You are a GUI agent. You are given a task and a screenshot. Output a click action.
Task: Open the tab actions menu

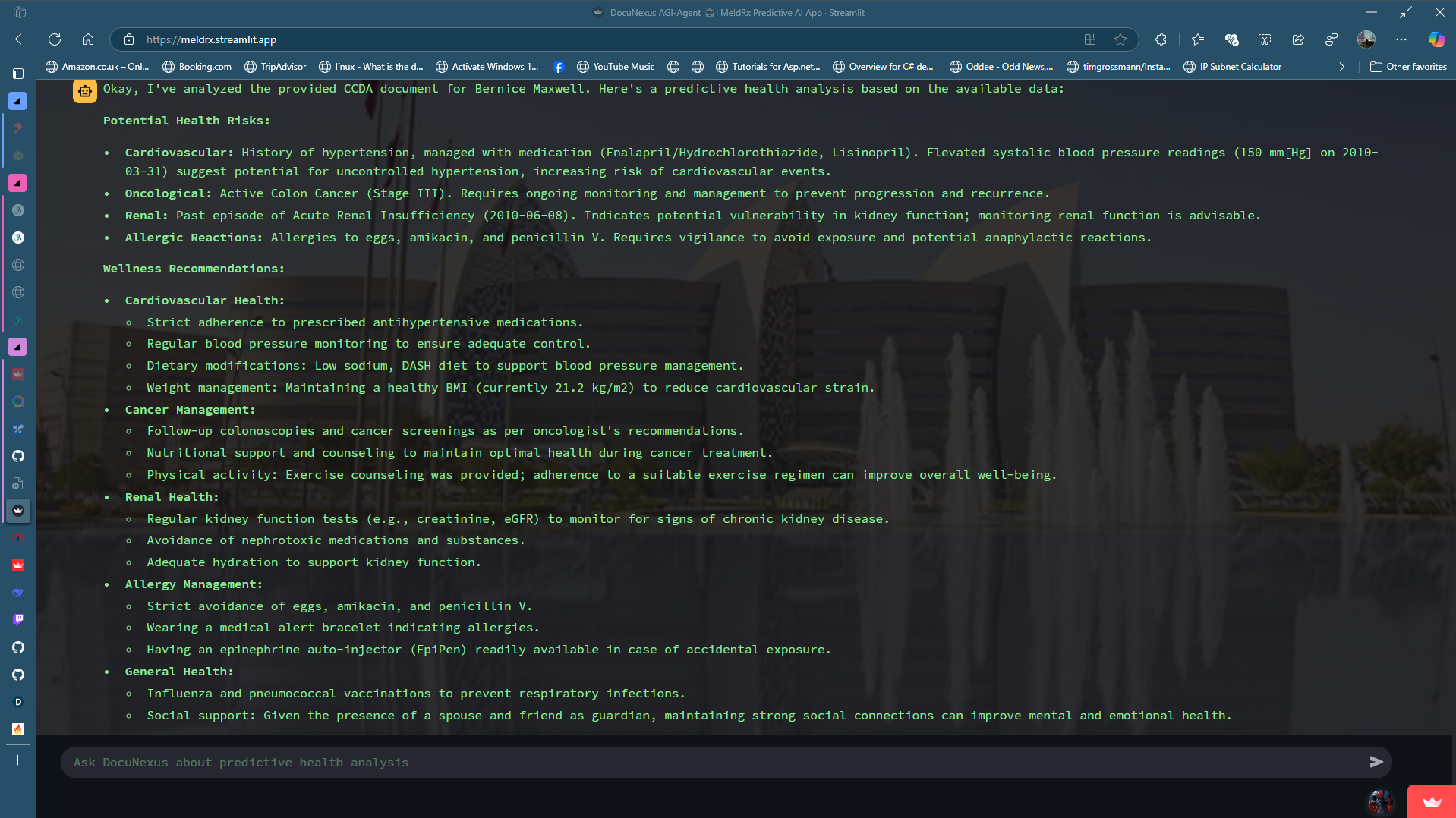pos(18,74)
